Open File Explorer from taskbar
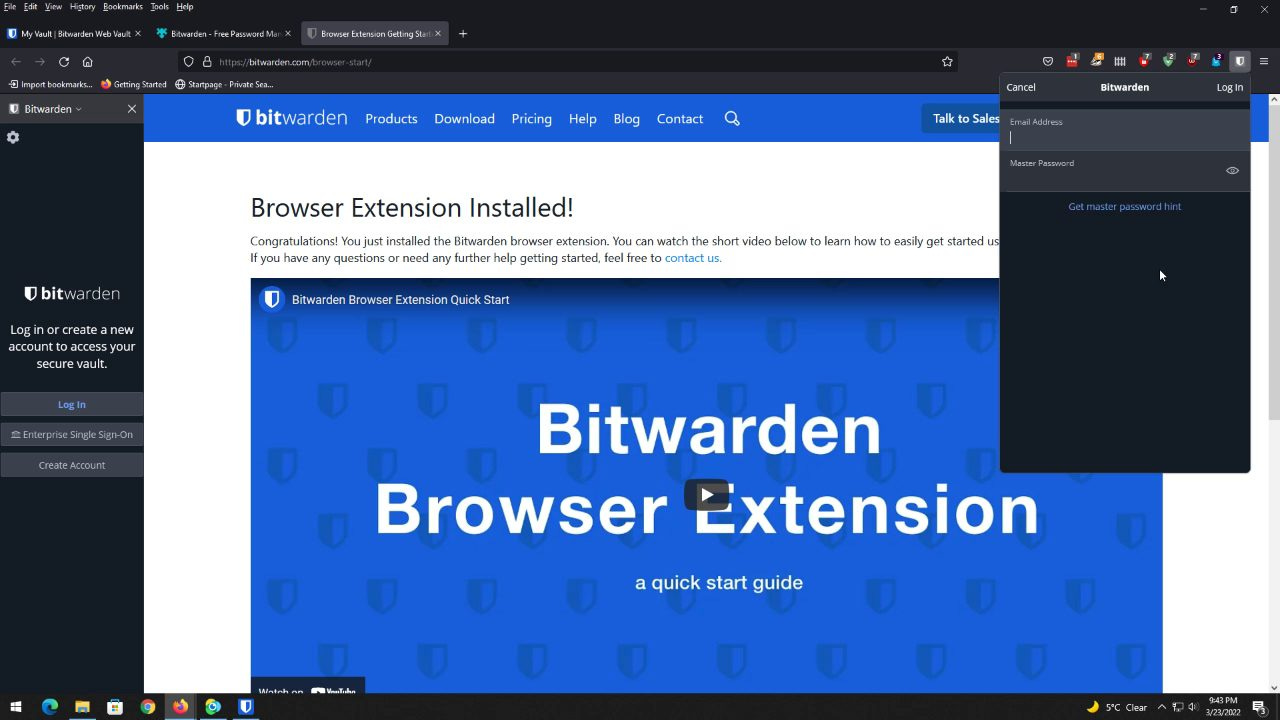Viewport: 1280px width, 720px height. 82,707
